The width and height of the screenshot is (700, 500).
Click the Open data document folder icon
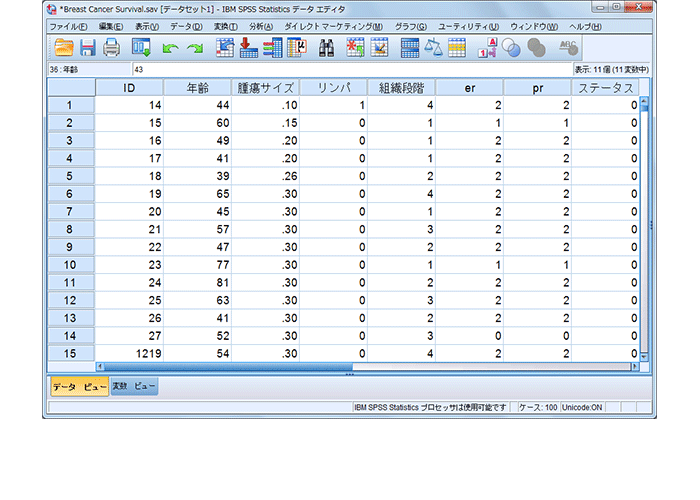pyautogui.click(x=64, y=47)
